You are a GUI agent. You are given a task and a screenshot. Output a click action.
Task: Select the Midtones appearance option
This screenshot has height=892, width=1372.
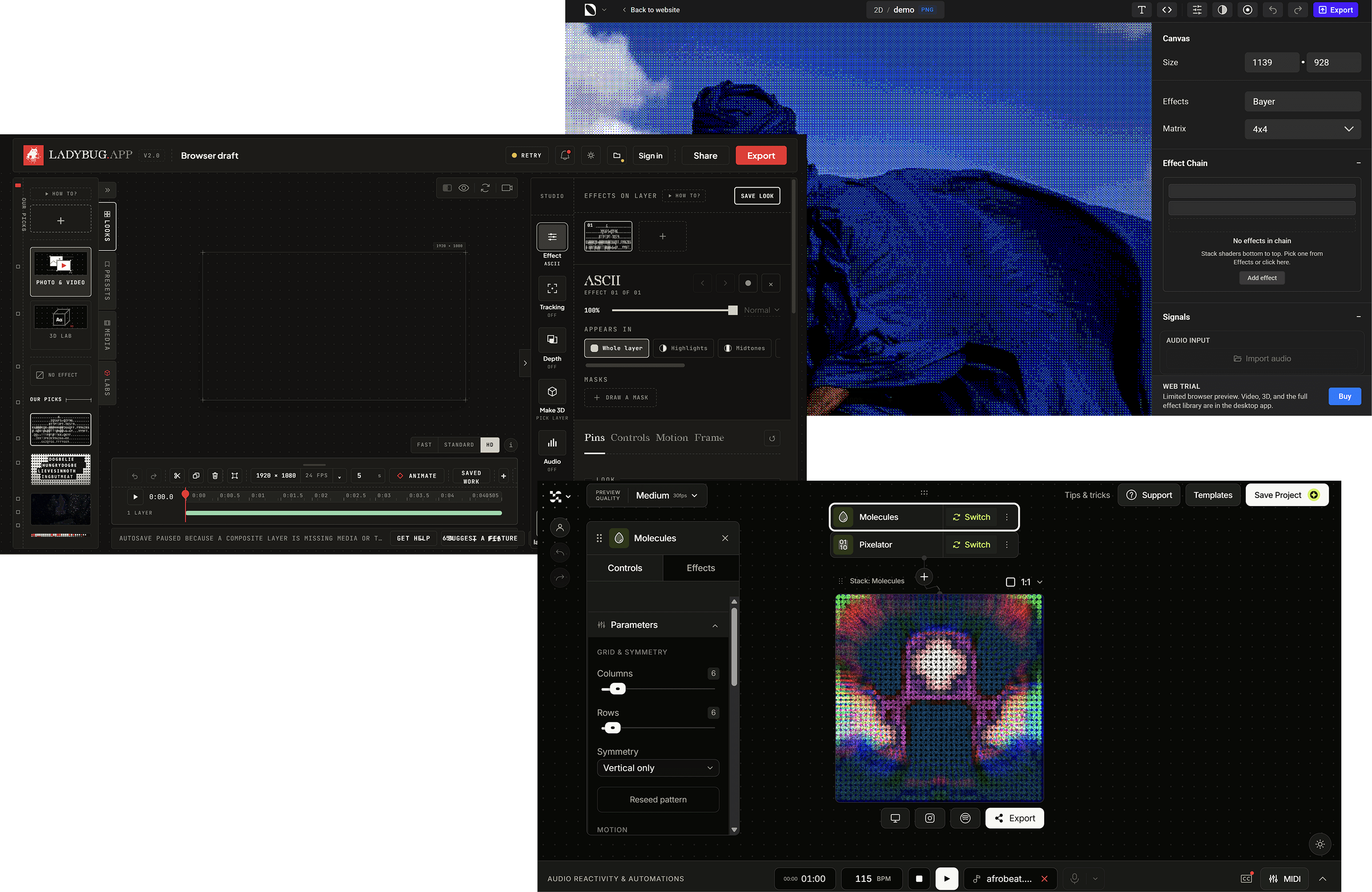point(744,348)
